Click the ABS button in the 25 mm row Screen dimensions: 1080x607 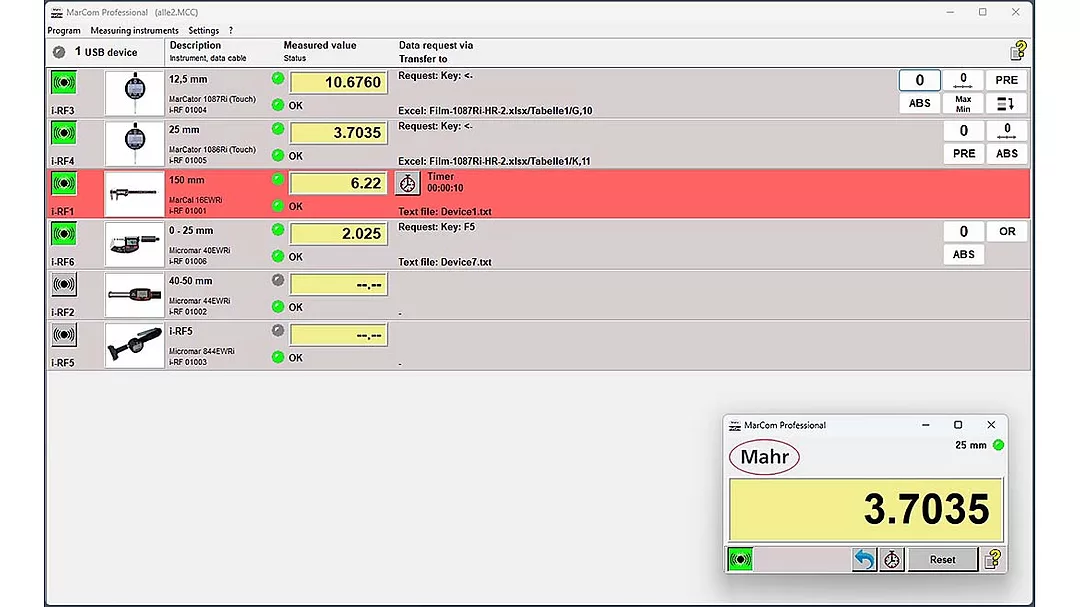click(x=1006, y=154)
